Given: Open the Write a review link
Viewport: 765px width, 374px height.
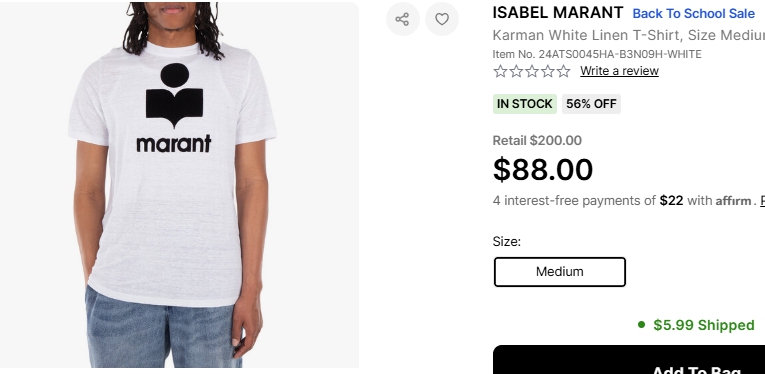Looking at the screenshot, I should 619,71.
